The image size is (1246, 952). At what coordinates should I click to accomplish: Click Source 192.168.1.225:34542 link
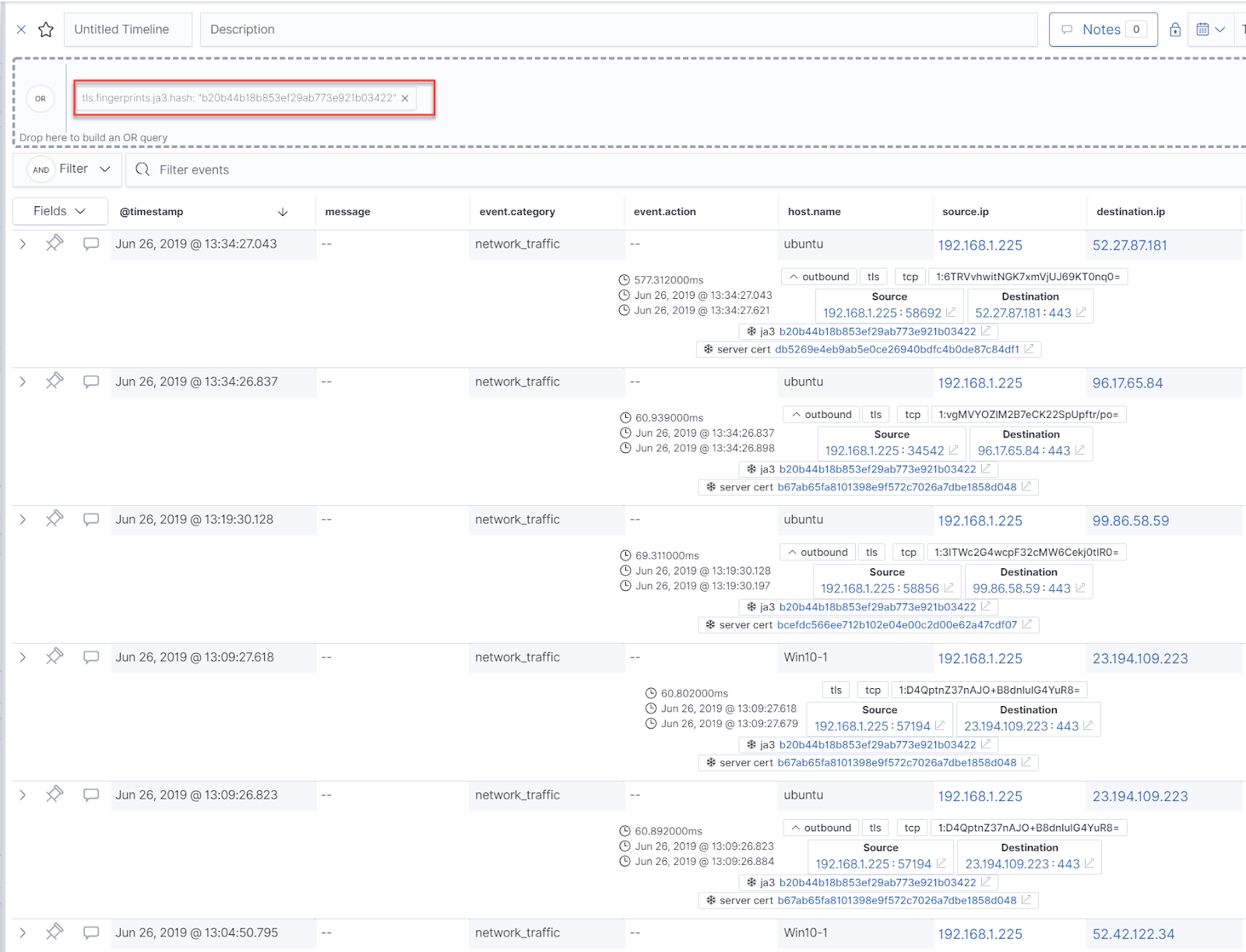click(885, 451)
